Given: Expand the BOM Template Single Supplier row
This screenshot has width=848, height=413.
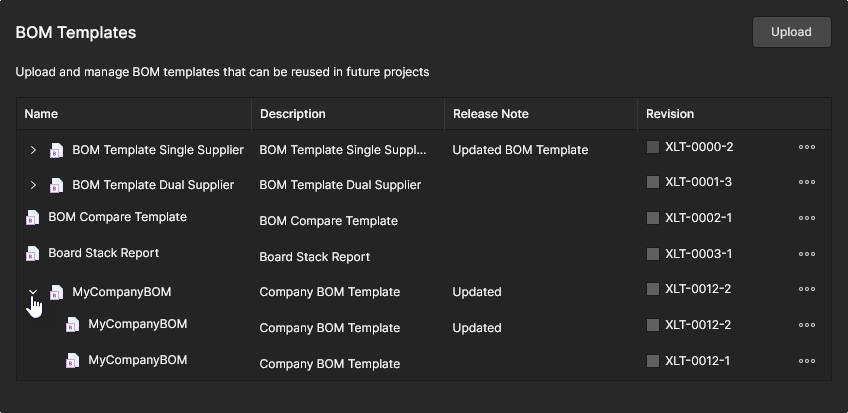Looking at the screenshot, I should point(33,150).
